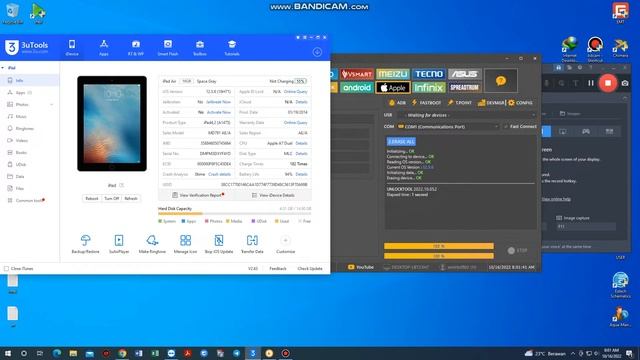Select the Vsmart brand in UnlockTool

click(357, 74)
